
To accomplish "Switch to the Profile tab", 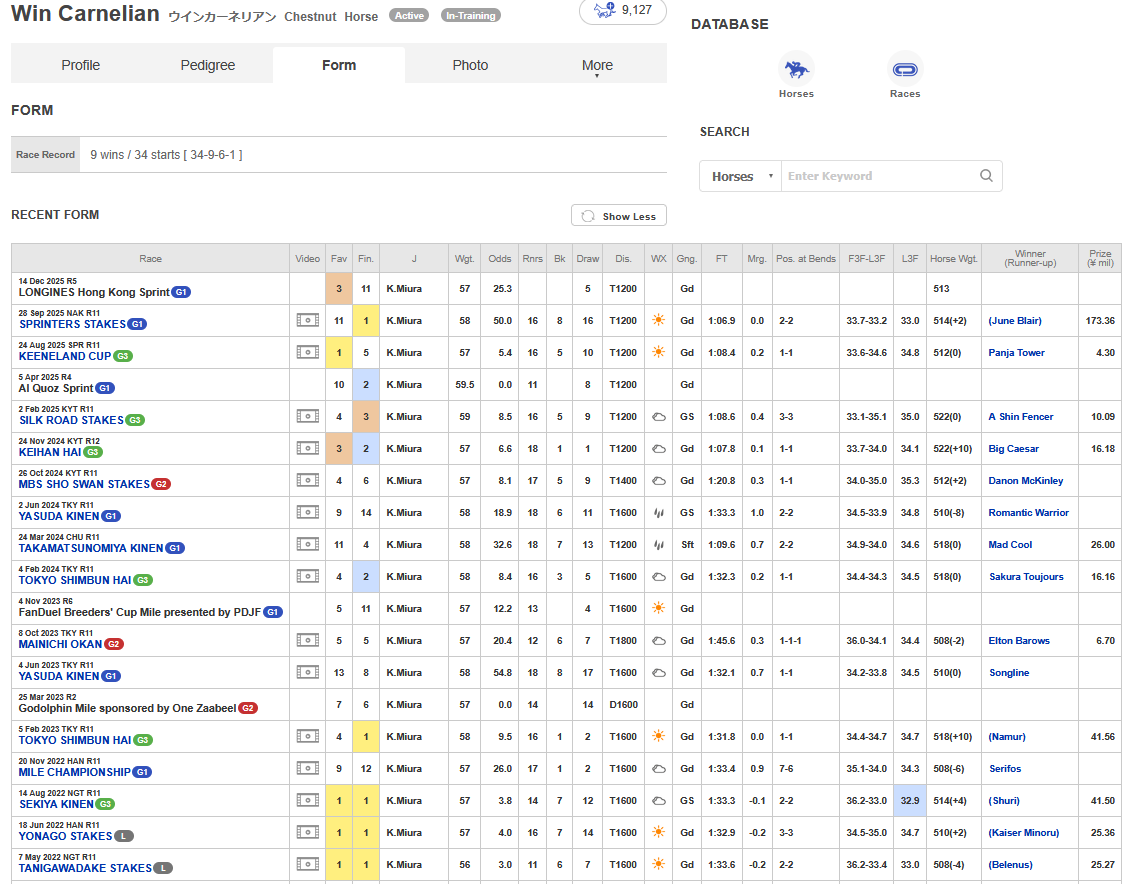I will 80,65.
